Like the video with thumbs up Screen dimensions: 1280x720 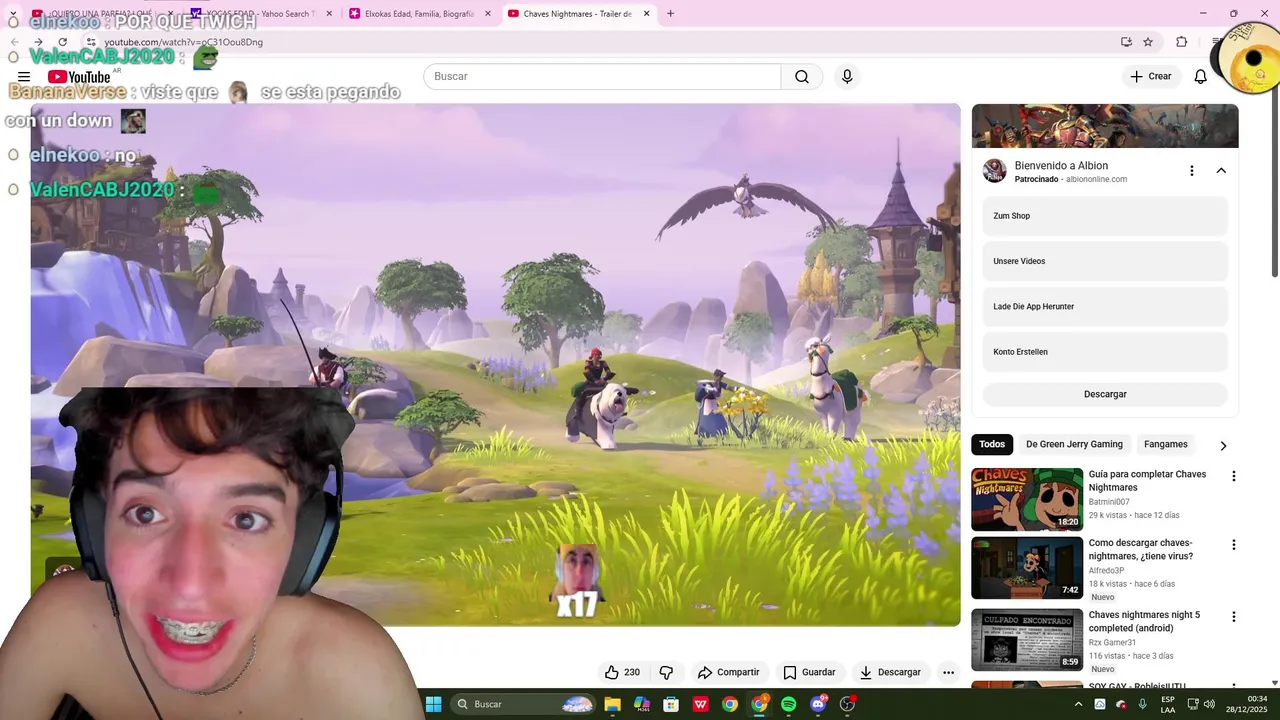click(622, 672)
